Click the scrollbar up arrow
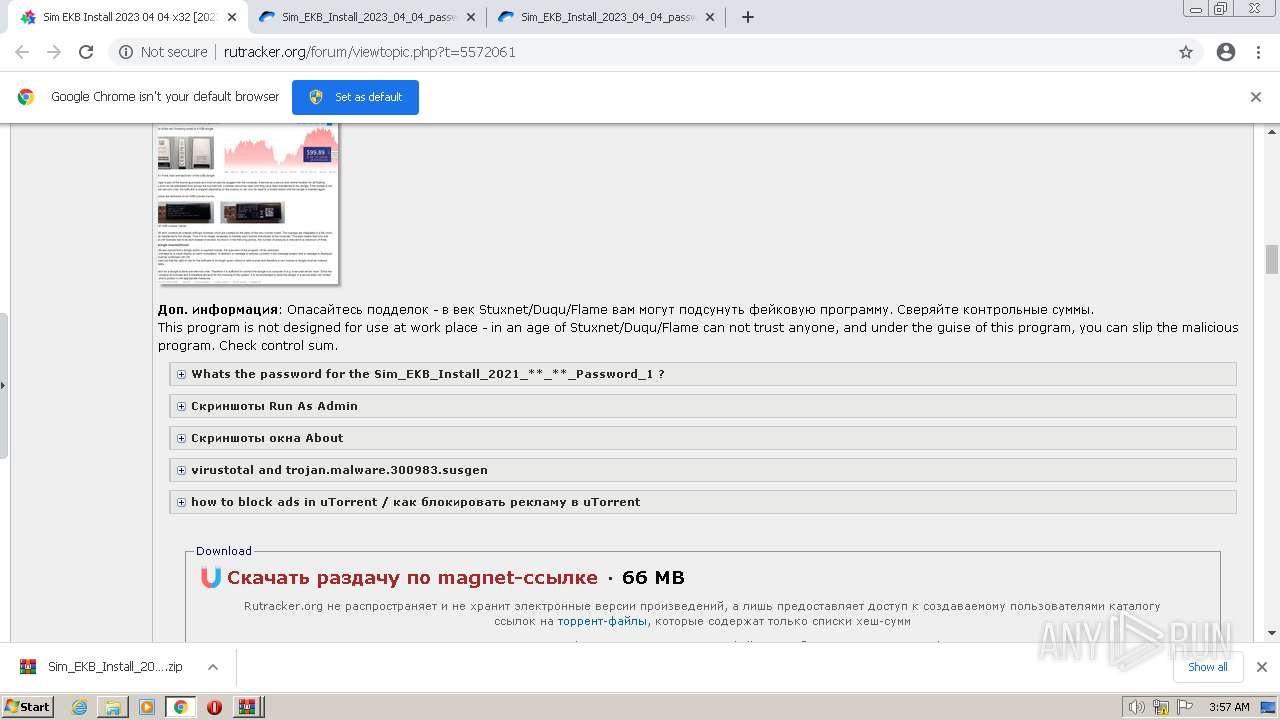Viewport: 1280px width, 720px height. pyautogui.click(x=1272, y=131)
